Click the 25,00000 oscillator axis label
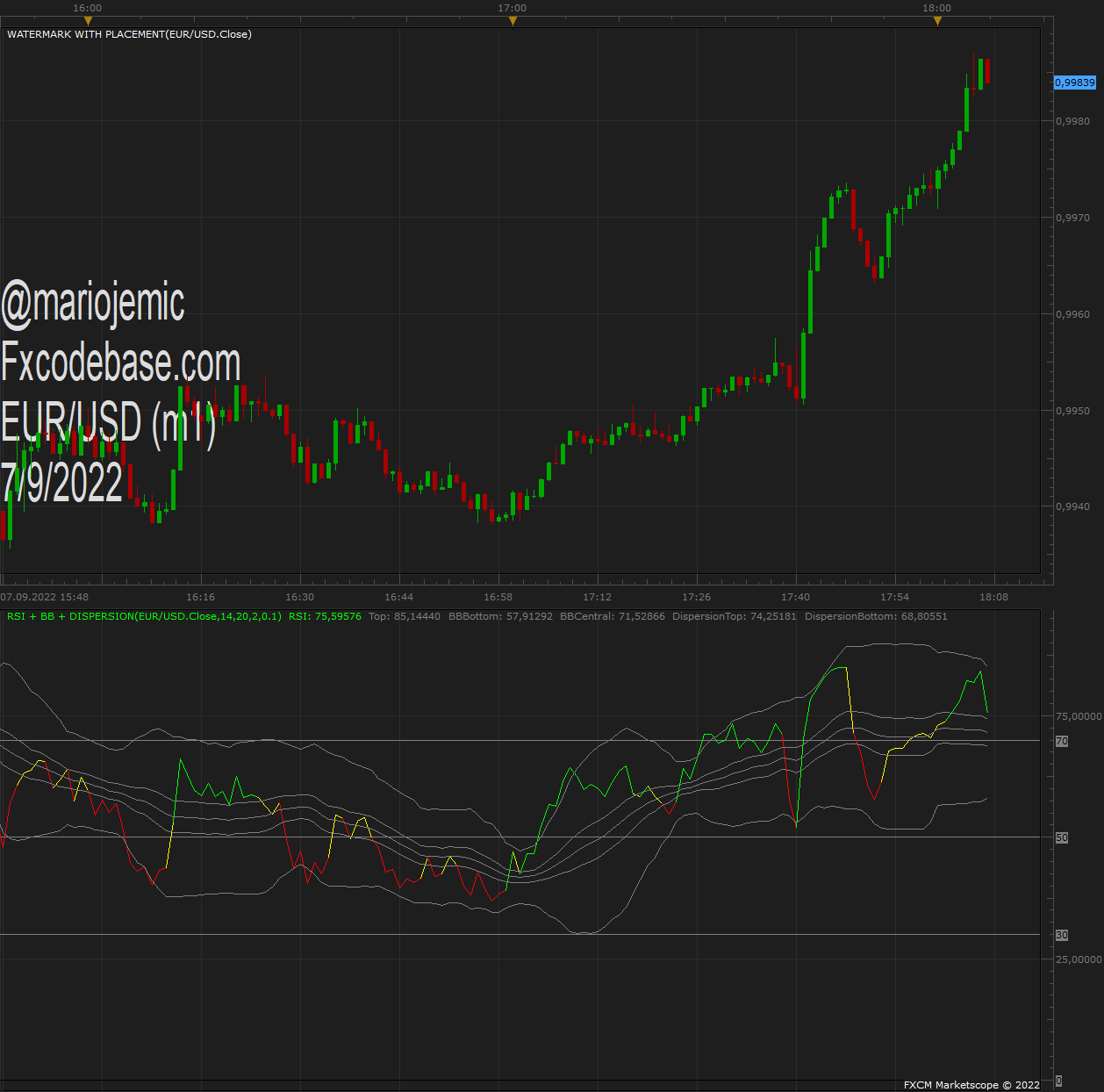 pos(1079,959)
